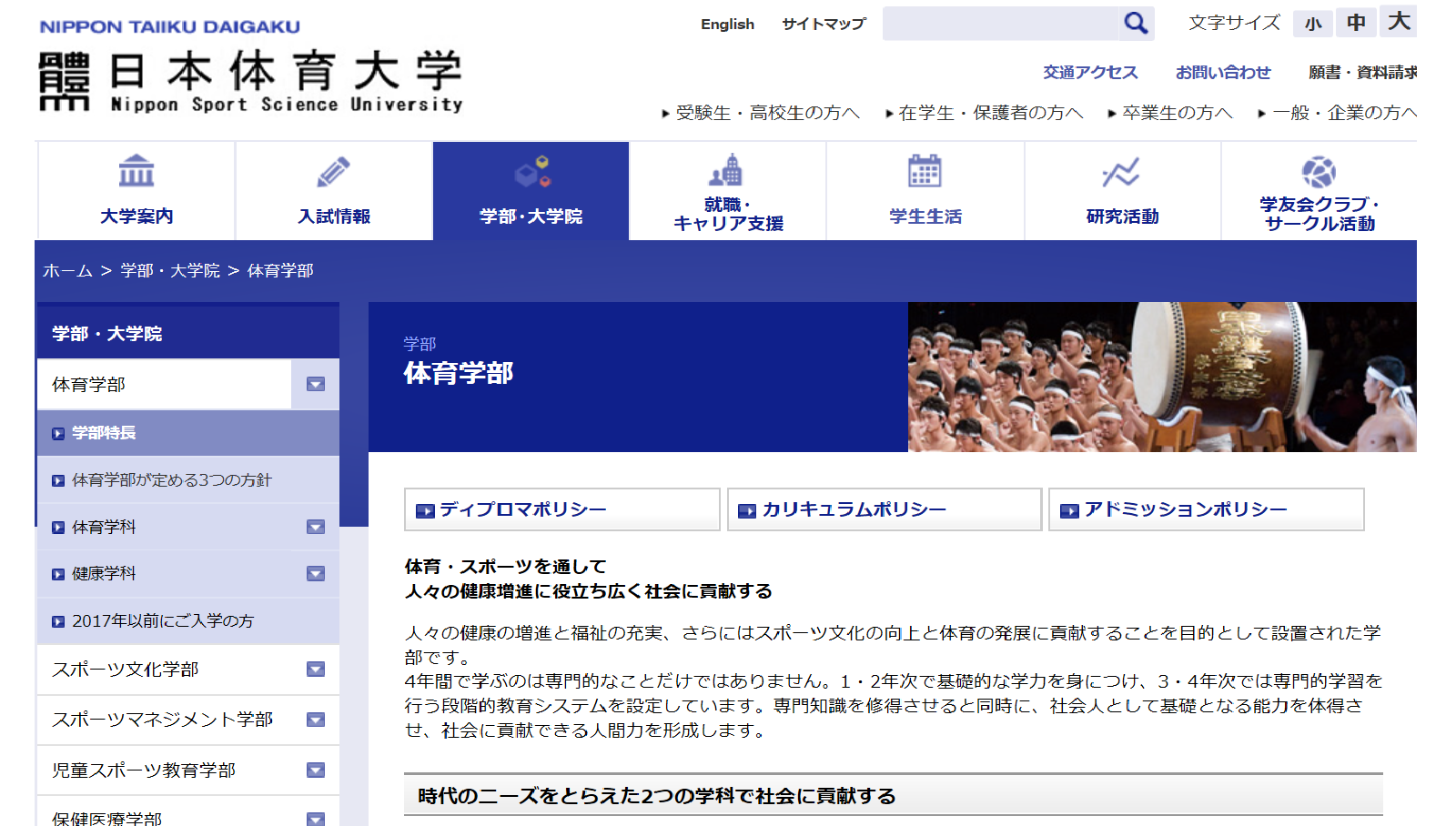
Task: Set text size to 大
Action: tap(1399, 22)
